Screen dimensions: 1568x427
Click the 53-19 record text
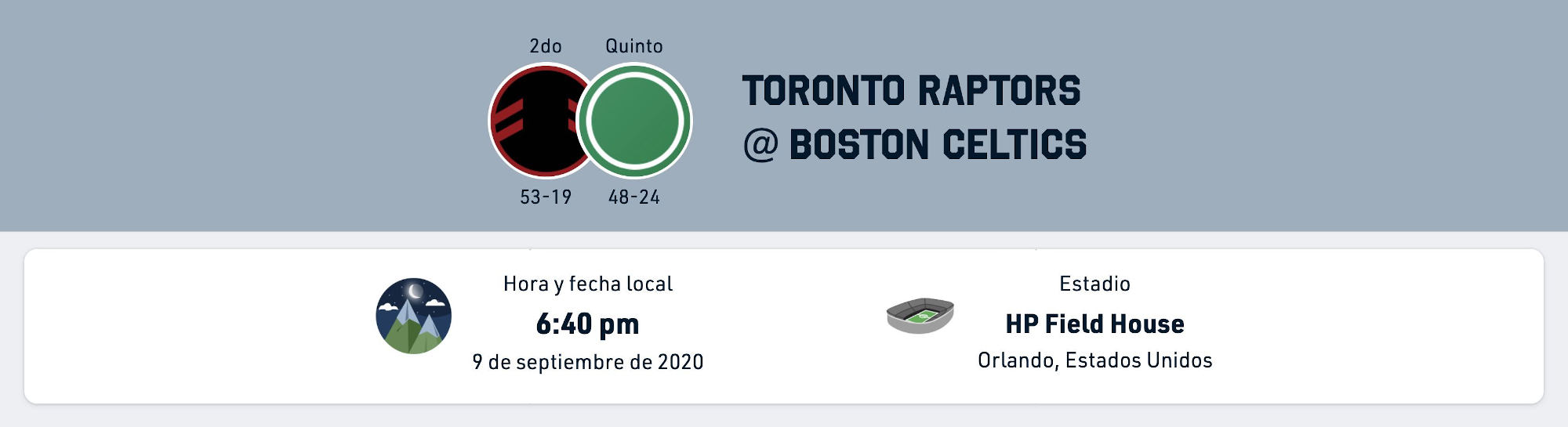coord(546,197)
